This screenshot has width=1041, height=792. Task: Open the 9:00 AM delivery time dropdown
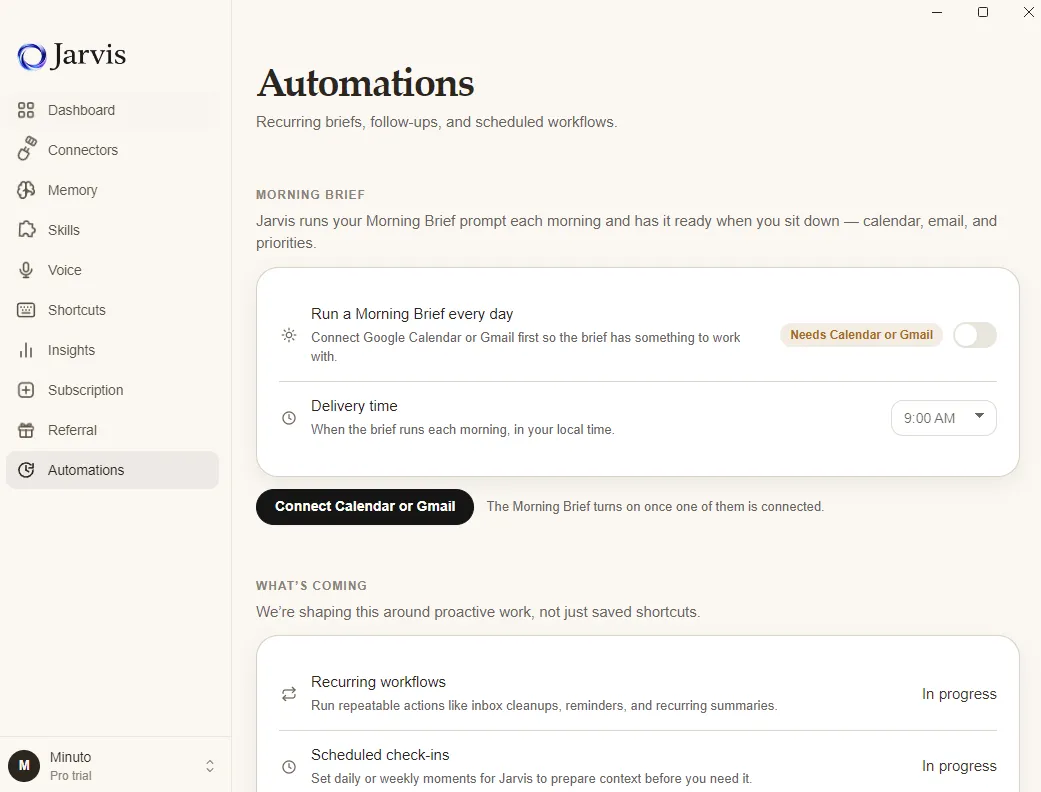[943, 418]
